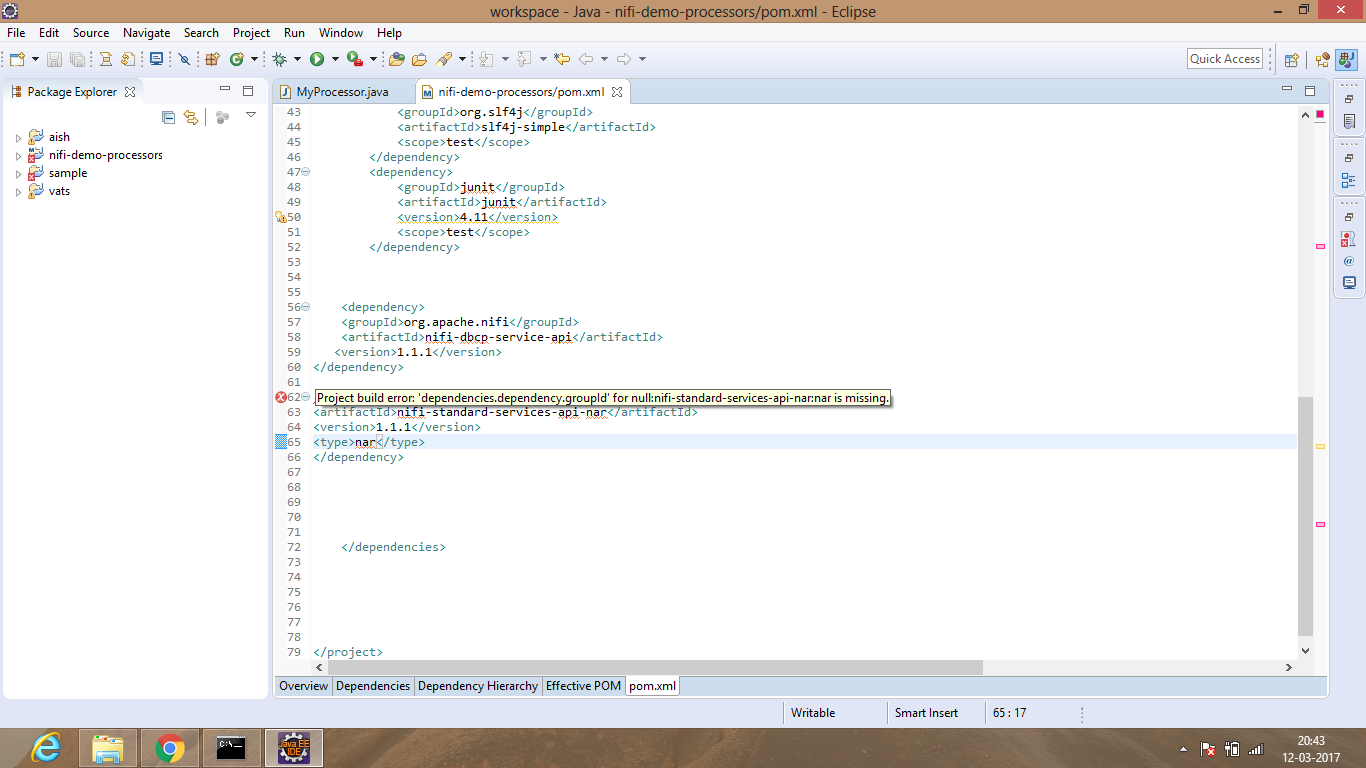The width and height of the screenshot is (1366, 768).
Task: Click the Save disk icon in toolbar
Action: coord(54,60)
